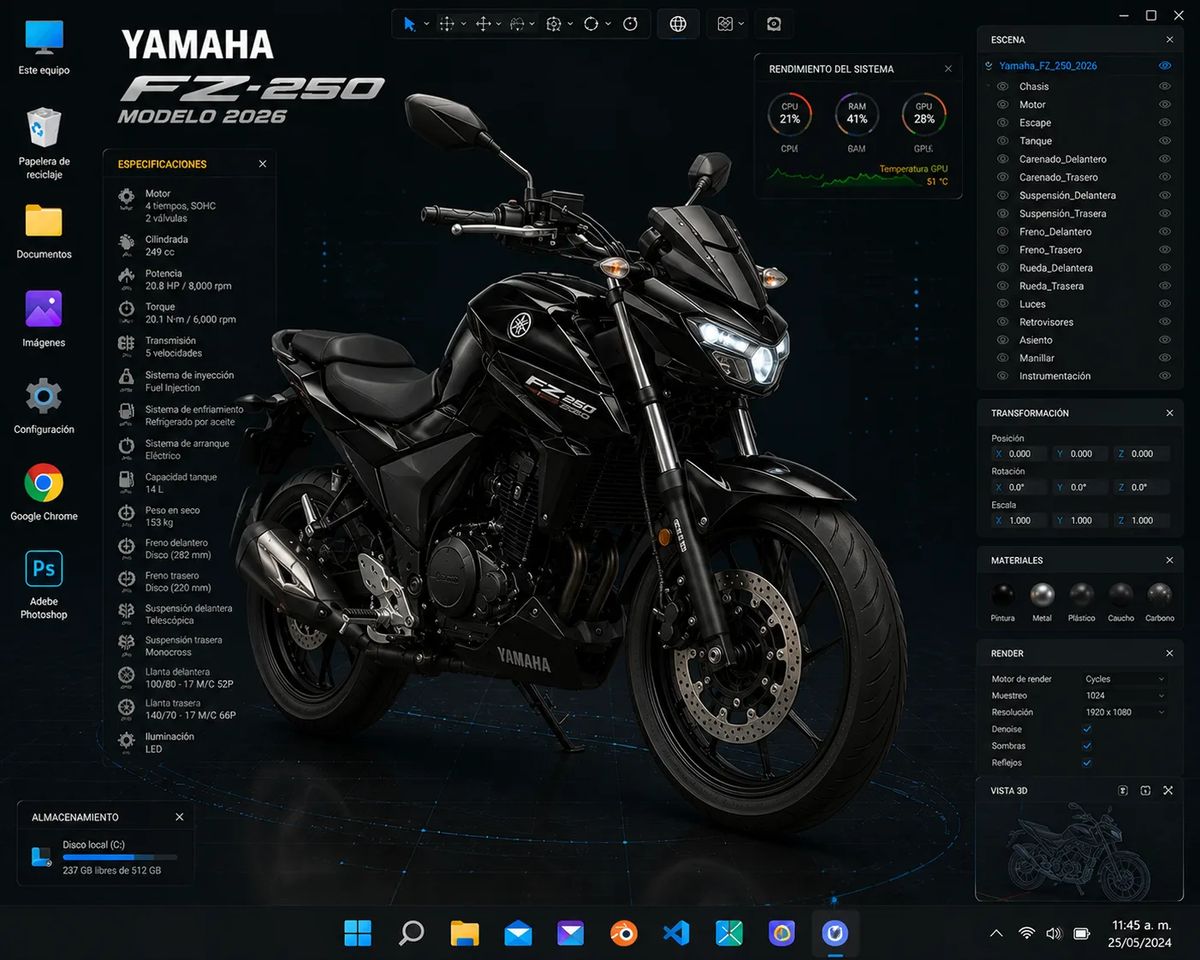Image resolution: width=1200 pixels, height=960 pixels.
Task: Open Resolución 1920 x 1080 dropdown
Action: pyautogui.click(x=1125, y=712)
